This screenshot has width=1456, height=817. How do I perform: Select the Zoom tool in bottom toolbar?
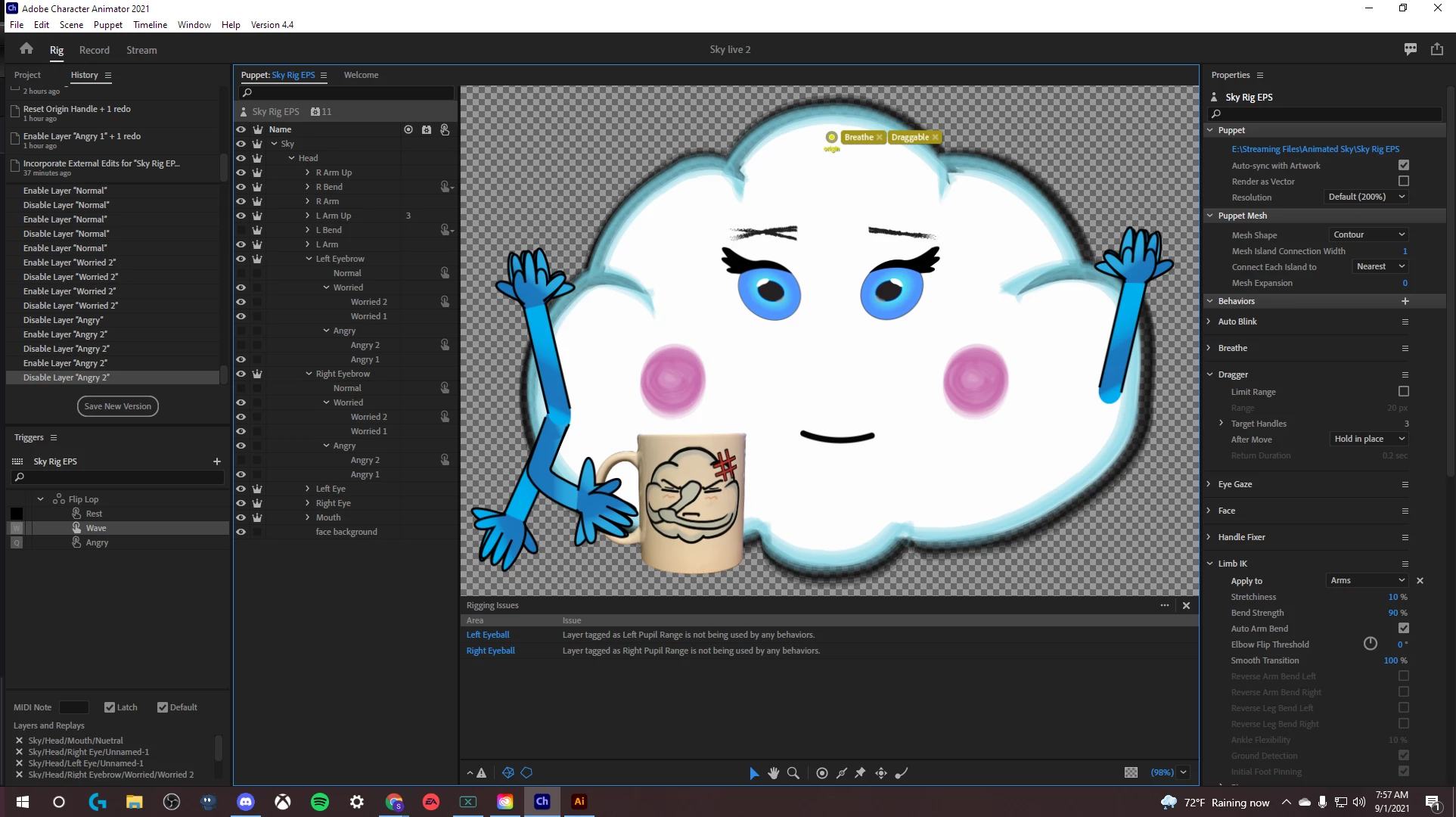click(x=793, y=773)
